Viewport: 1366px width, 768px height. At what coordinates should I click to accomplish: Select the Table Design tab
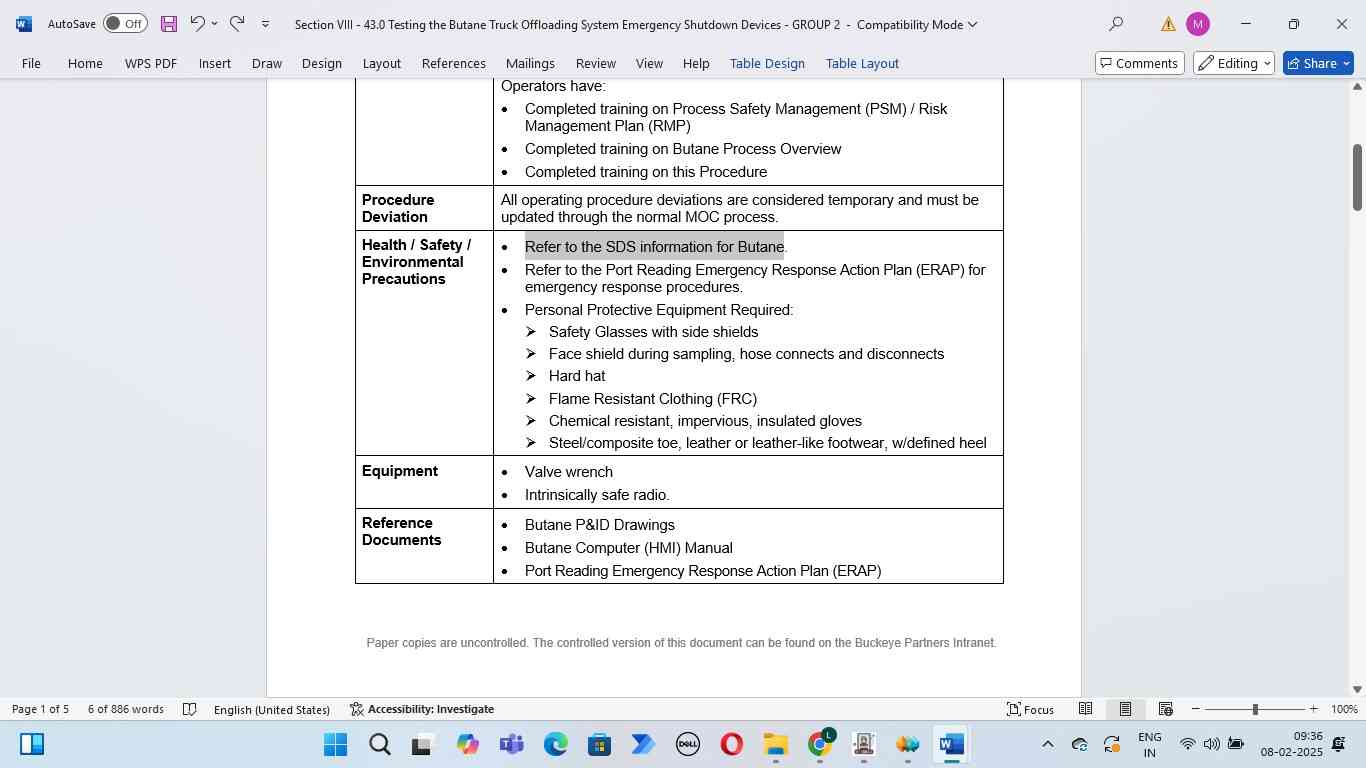click(767, 63)
